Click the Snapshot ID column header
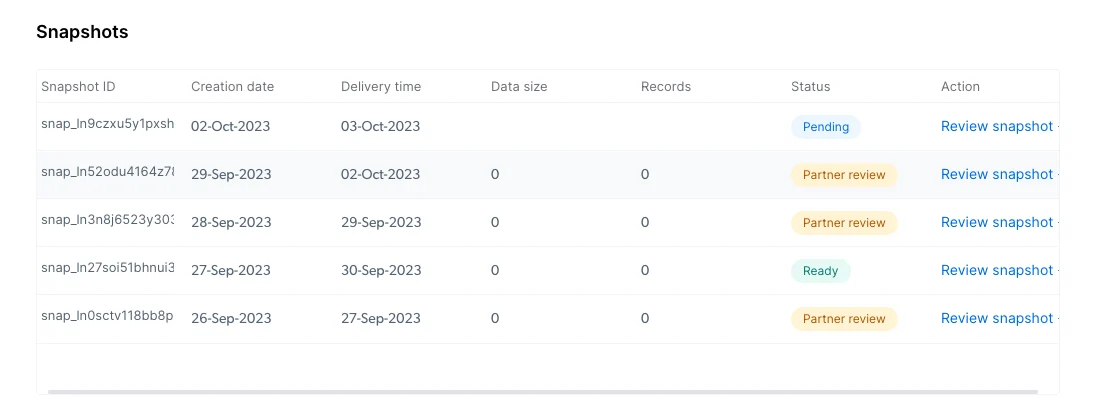 point(78,86)
